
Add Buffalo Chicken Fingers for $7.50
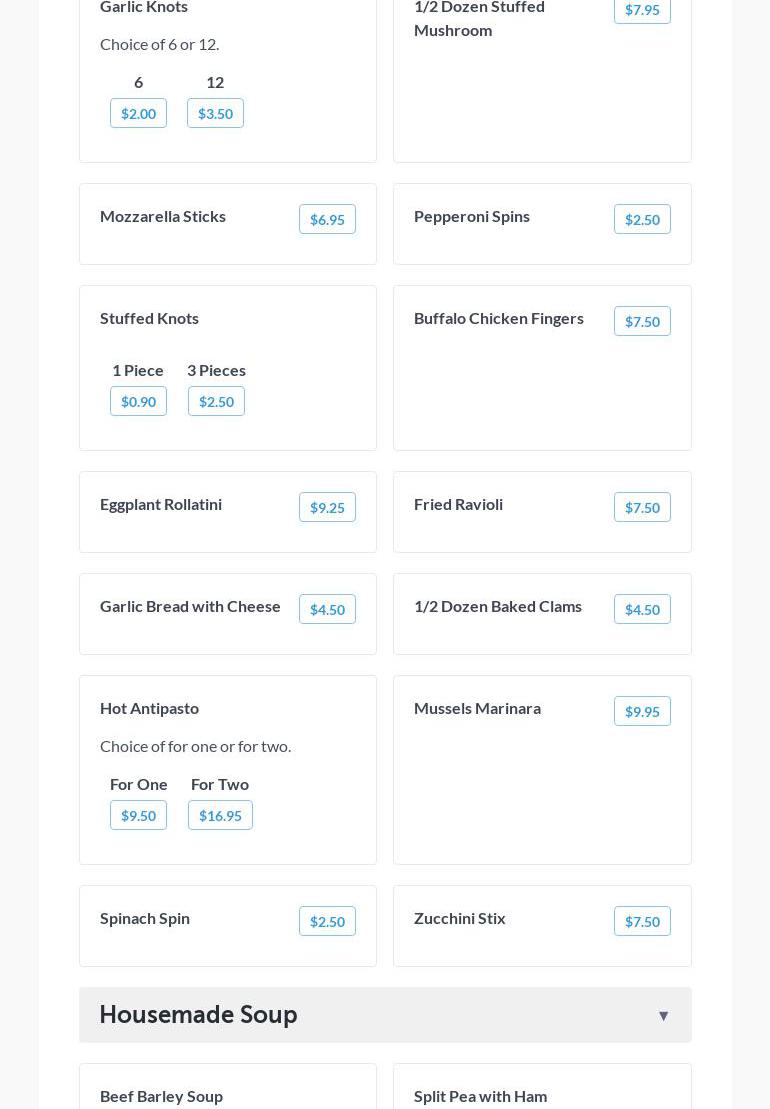click(642, 321)
